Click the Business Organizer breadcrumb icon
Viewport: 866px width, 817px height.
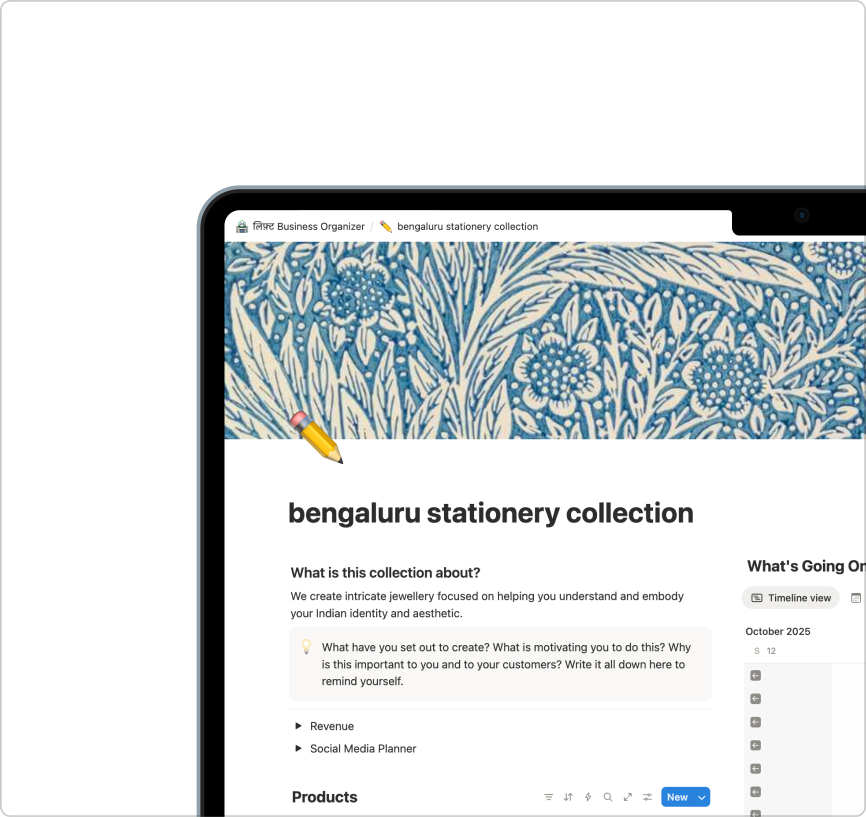click(x=242, y=226)
